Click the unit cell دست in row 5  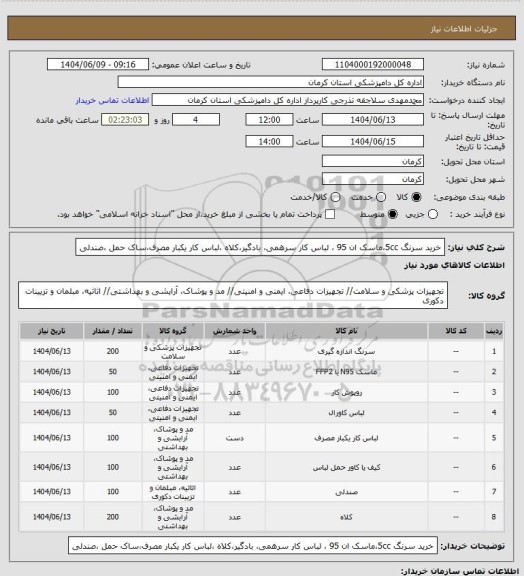click(x=234, y=438)
